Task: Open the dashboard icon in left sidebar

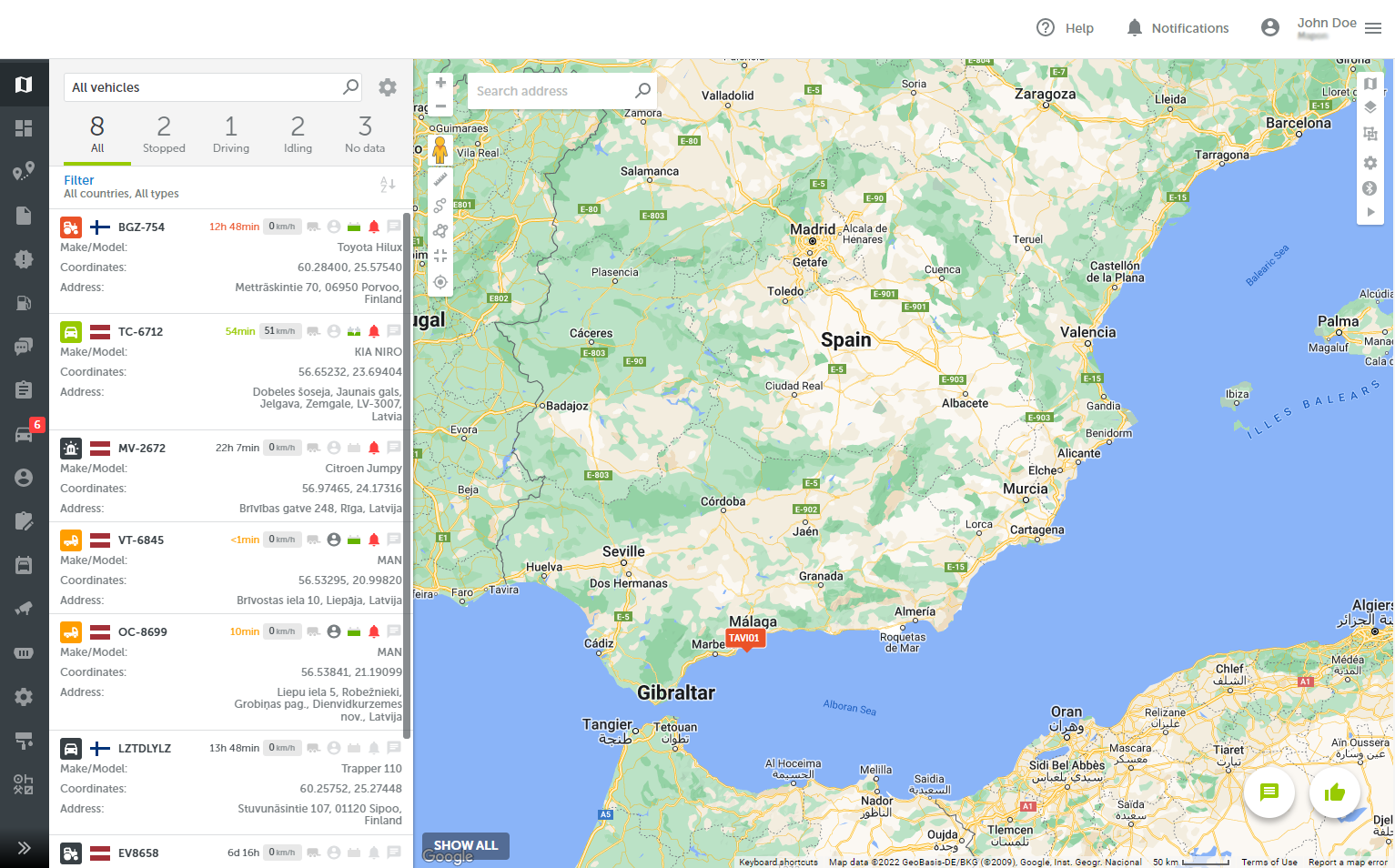Action: click(24, 128)
